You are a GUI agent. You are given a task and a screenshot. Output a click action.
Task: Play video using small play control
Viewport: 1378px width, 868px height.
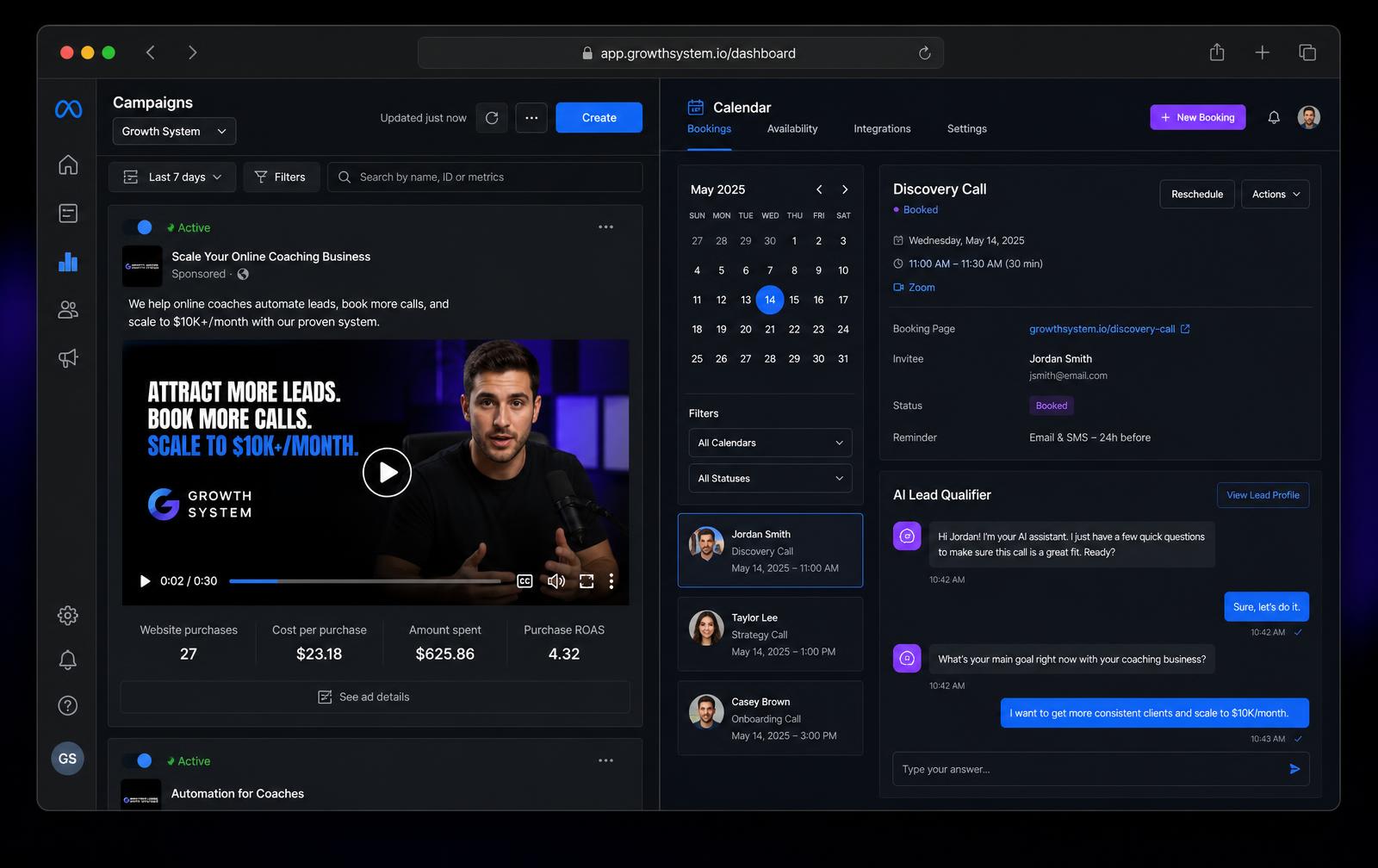(x=145, y=581)
